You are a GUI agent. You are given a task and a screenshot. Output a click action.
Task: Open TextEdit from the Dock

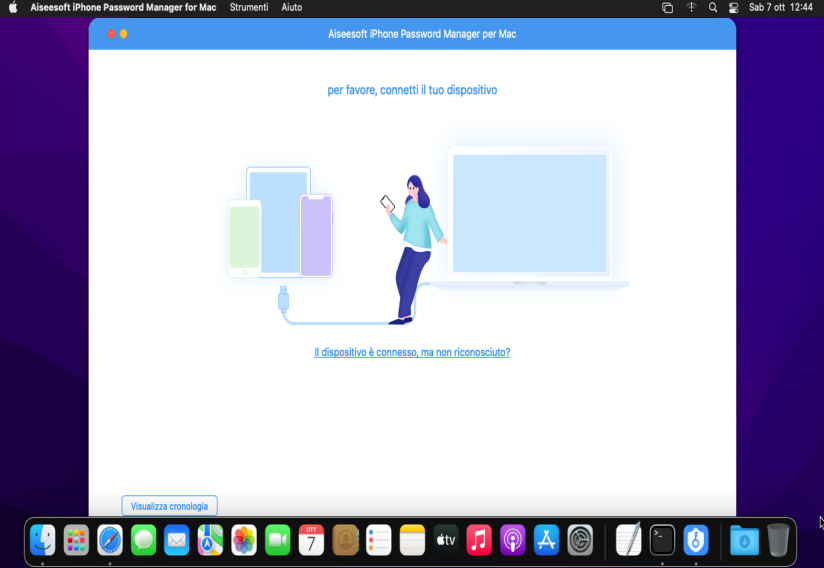(x=629, y=540)
